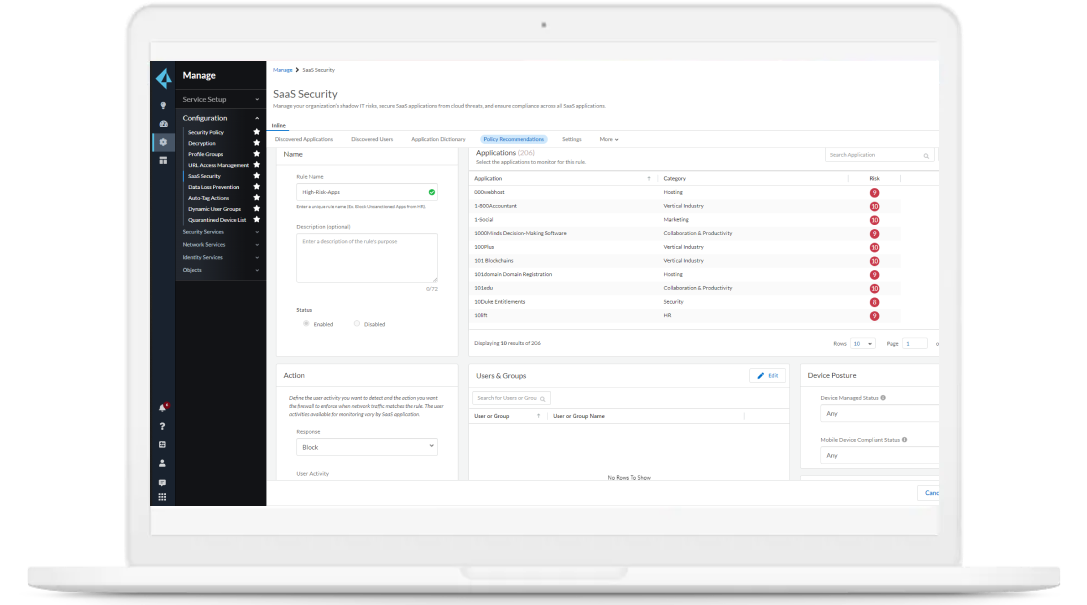The height and width of the screenshot is (605, 1087).
Task: Click the red risk score badge for 1-Social
Action: 875,219
